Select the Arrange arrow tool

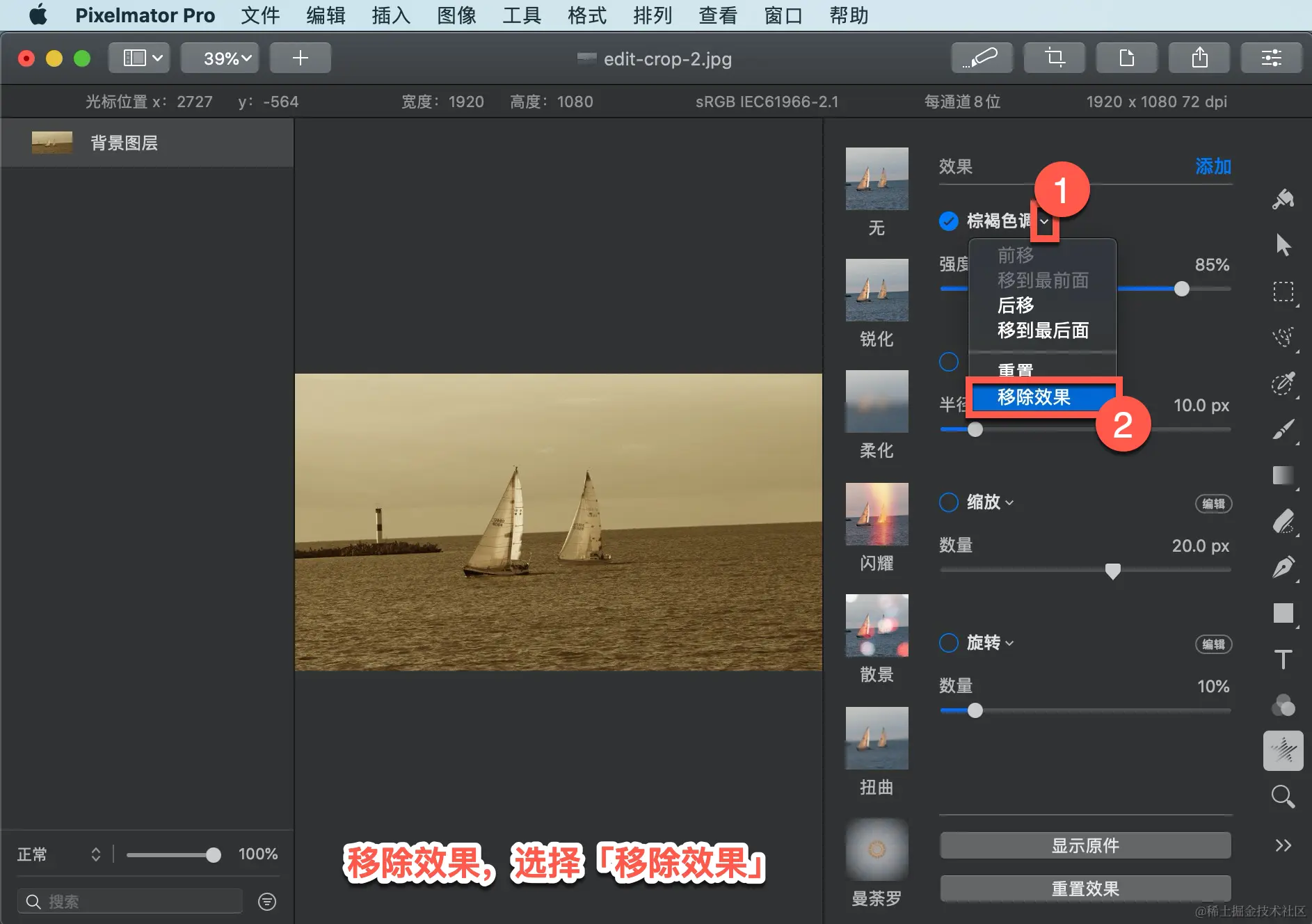1283,245
